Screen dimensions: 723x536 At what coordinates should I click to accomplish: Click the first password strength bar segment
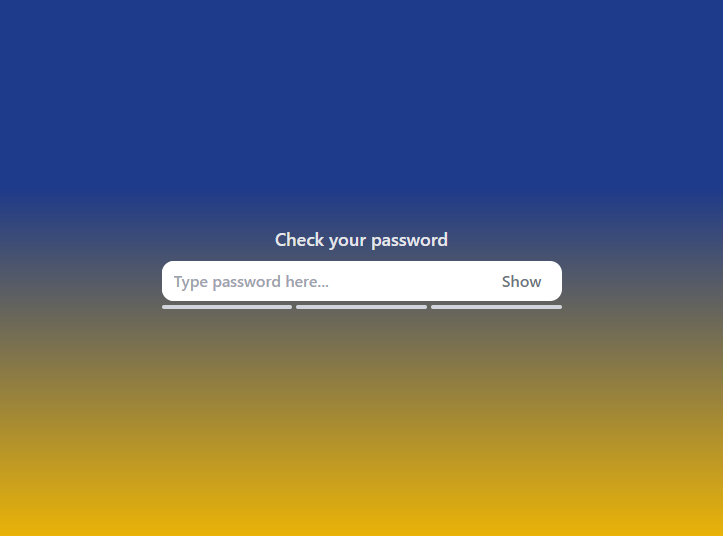click(x=227, y=307)
